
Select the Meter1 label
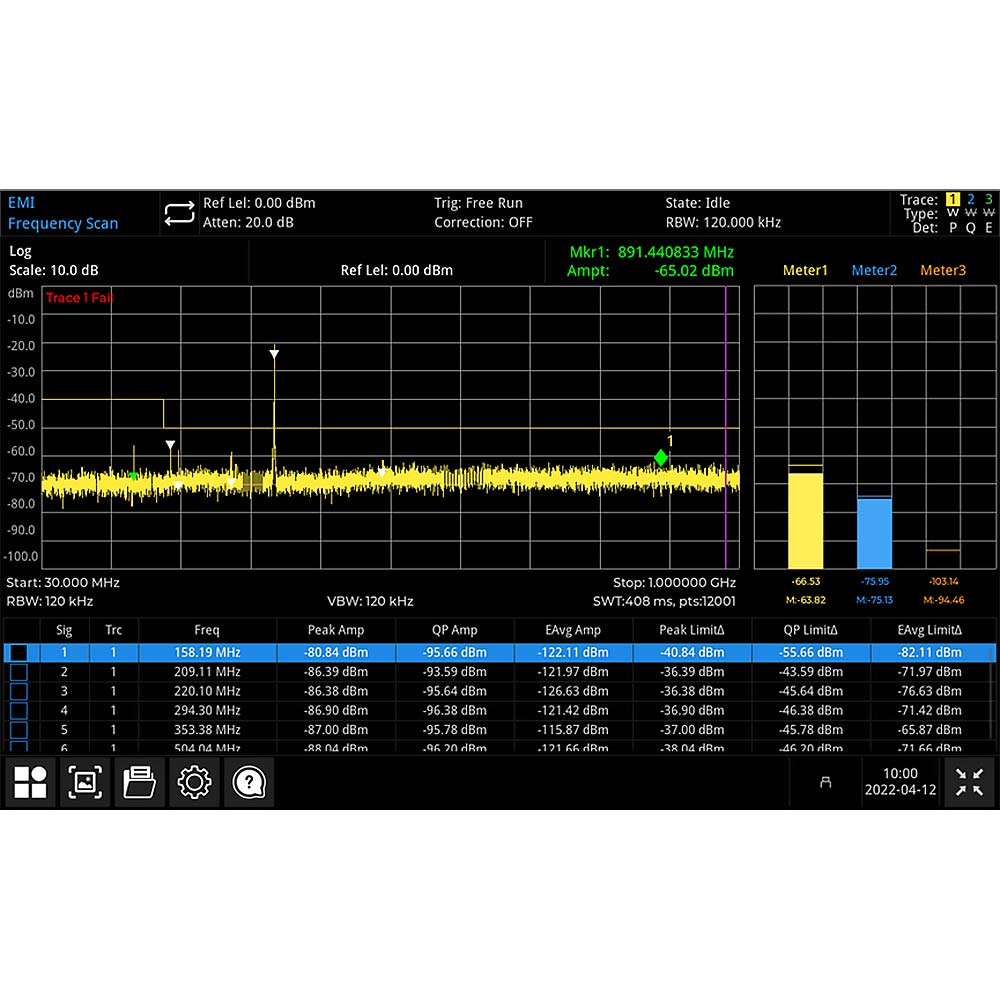tap(805, 270)
